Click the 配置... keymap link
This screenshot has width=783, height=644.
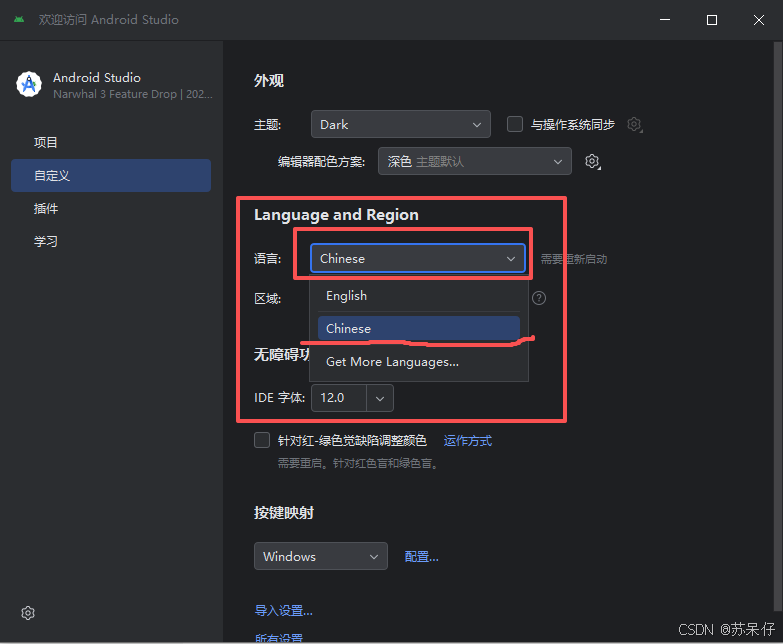(421, 556)
